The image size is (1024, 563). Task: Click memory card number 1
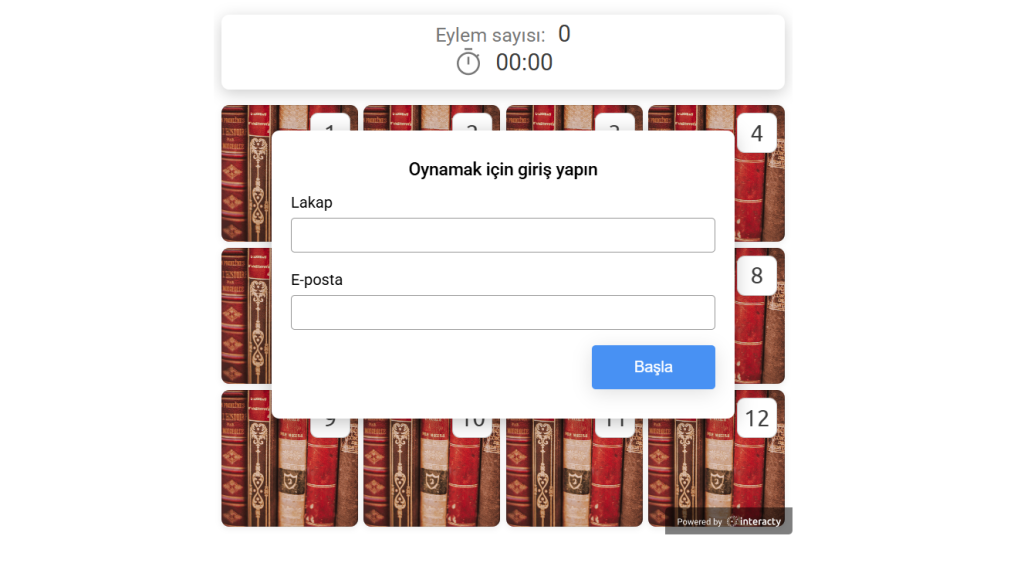click(x=246, y=173)
